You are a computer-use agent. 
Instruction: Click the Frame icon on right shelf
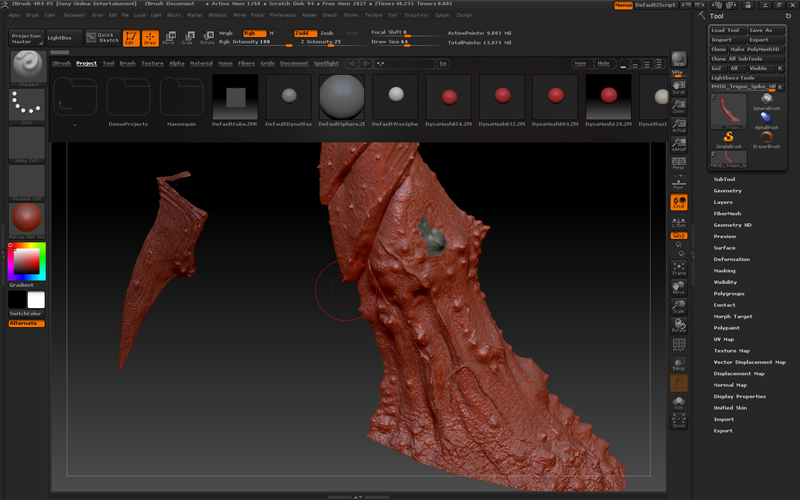[x=679, y=268]
